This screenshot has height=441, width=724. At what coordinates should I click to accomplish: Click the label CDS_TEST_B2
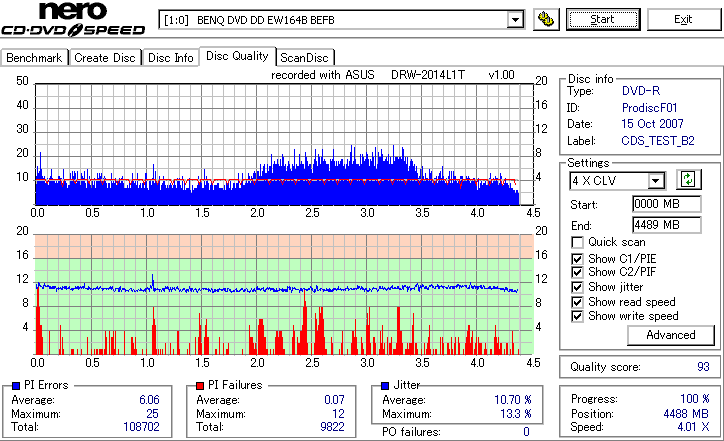click(658, 141)
